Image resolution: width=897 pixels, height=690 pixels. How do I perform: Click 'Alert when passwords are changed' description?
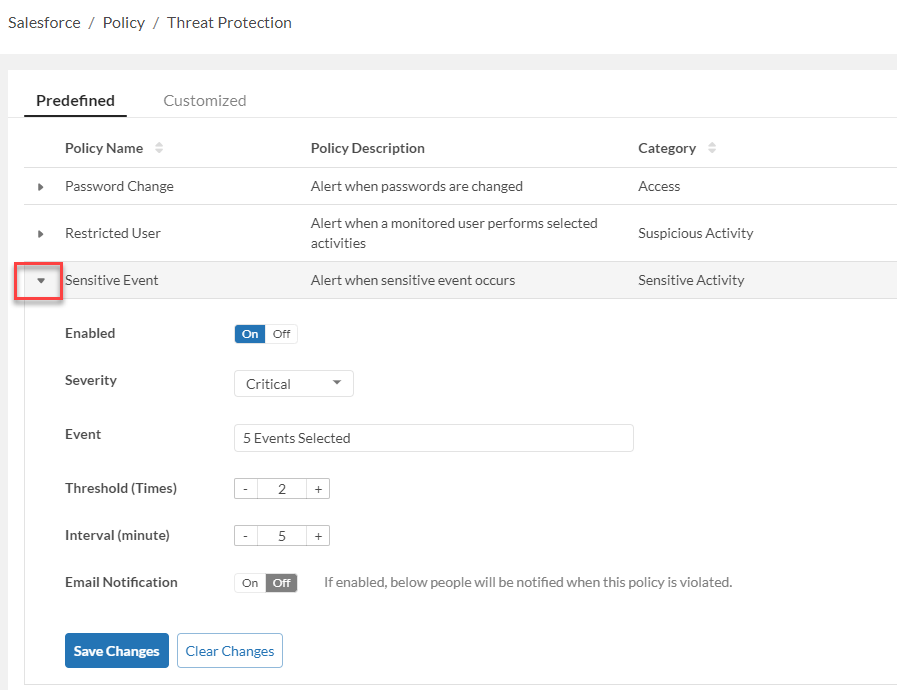click(416, 187)
